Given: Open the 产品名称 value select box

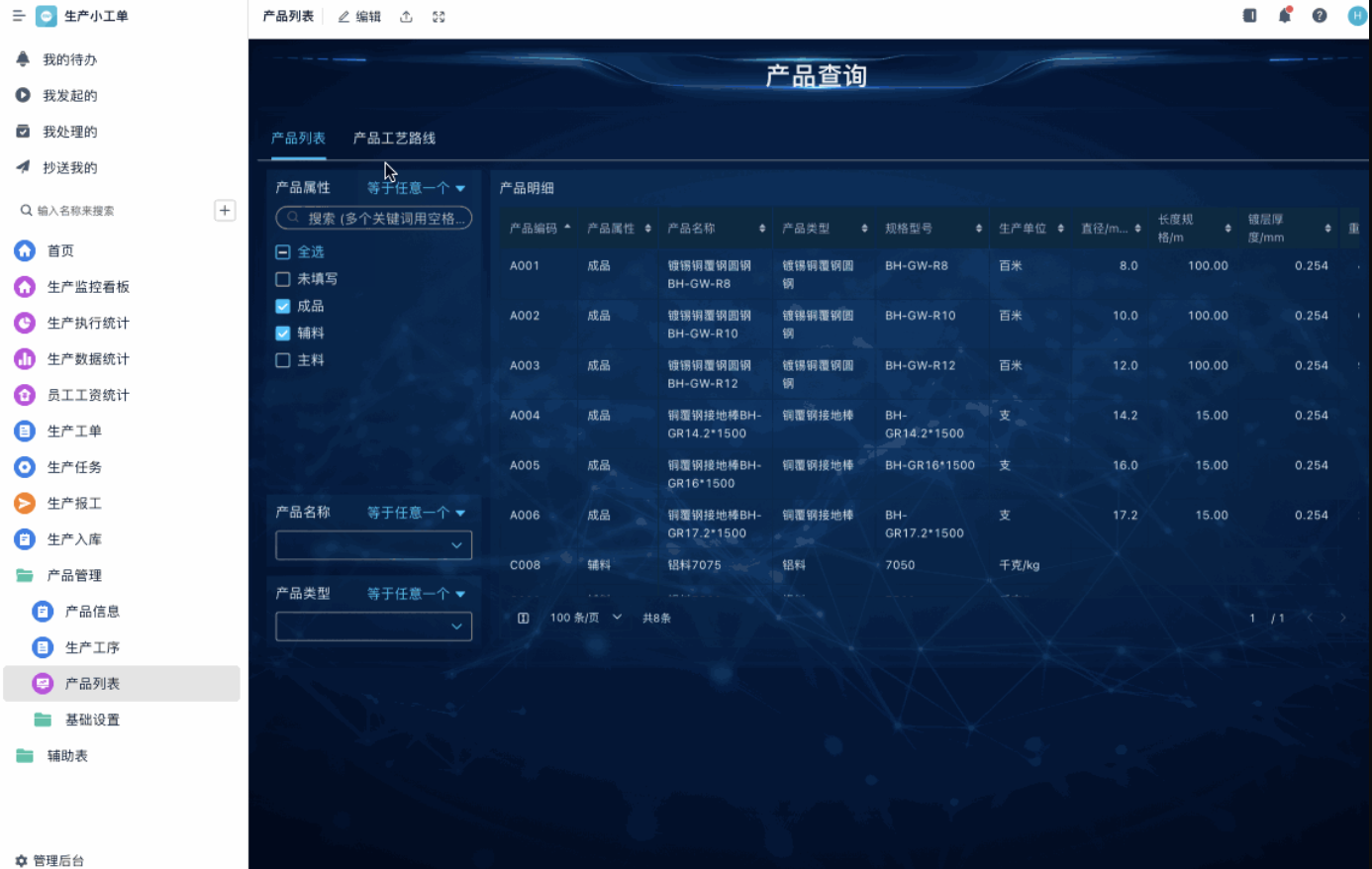Looking at the screenshot, I should pyautogui.click(x=373, y=544).
